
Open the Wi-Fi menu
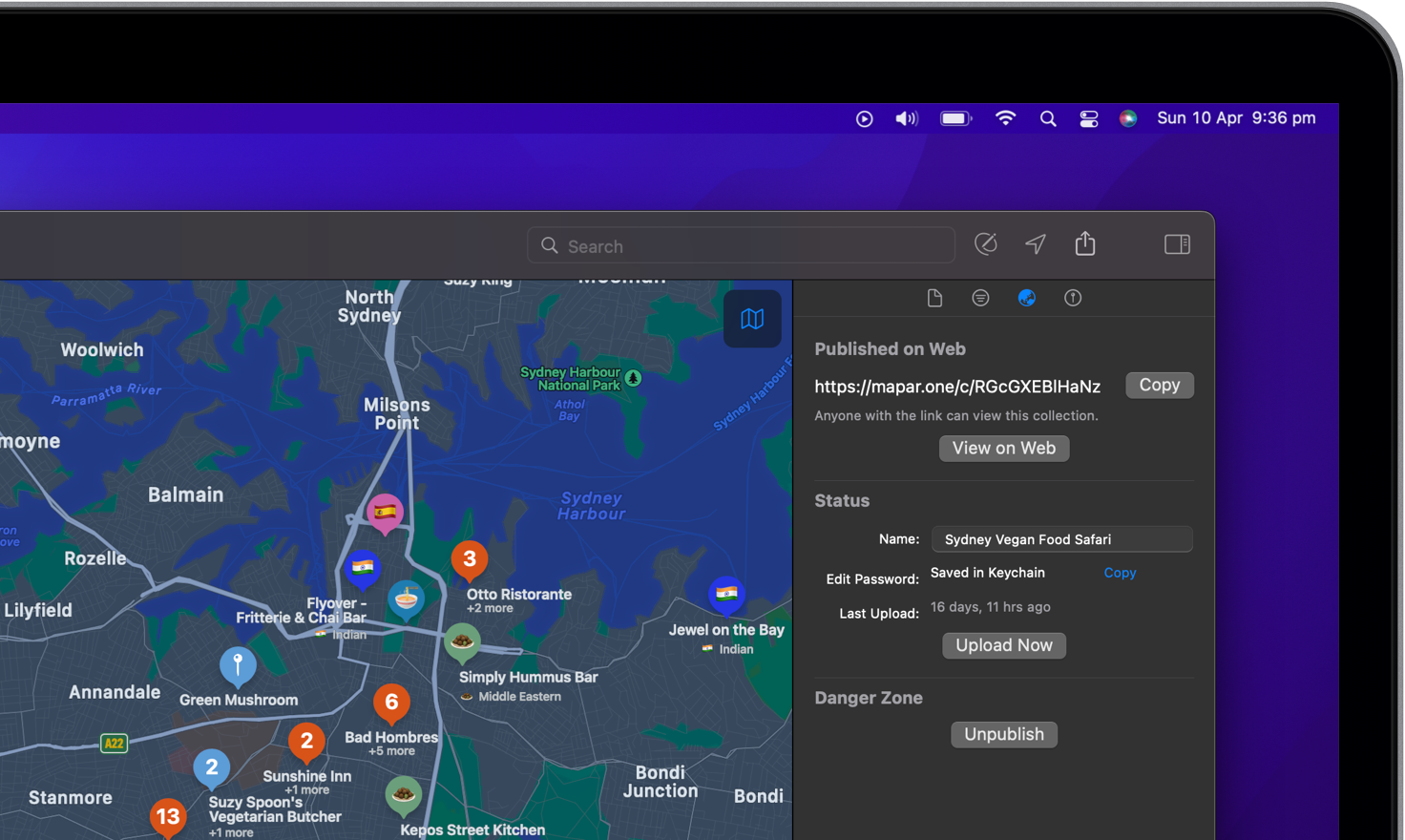[x=1005, y=118]
